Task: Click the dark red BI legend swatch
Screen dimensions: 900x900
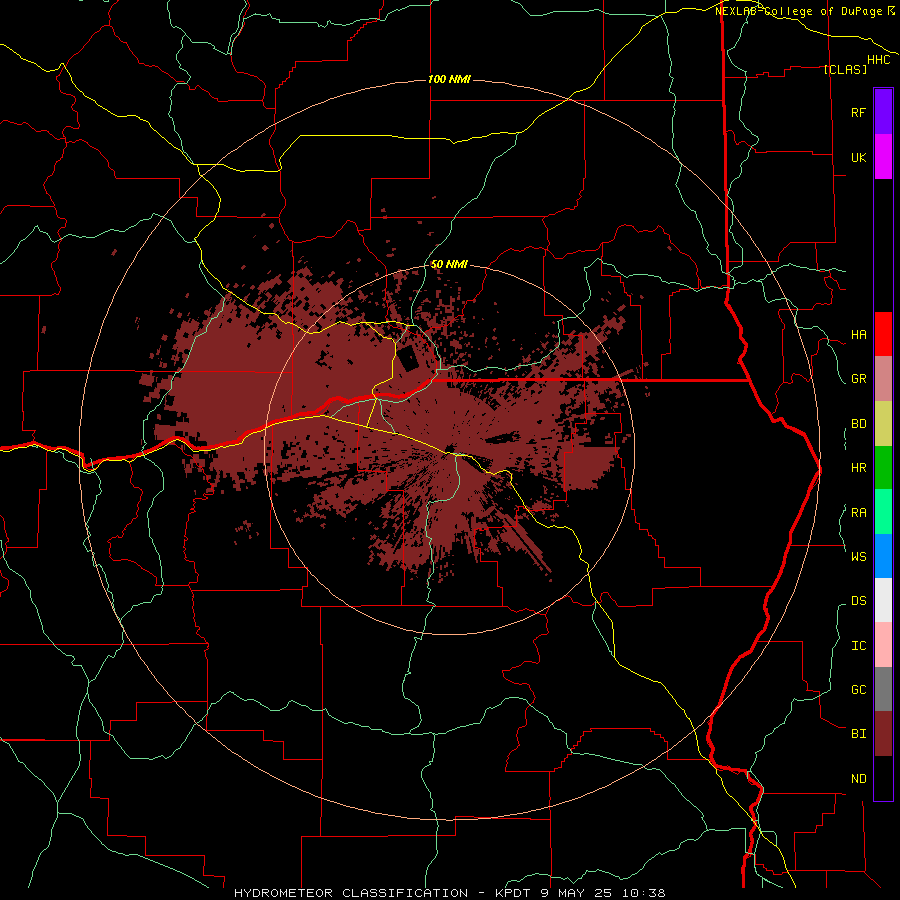Action: (883, 734)
